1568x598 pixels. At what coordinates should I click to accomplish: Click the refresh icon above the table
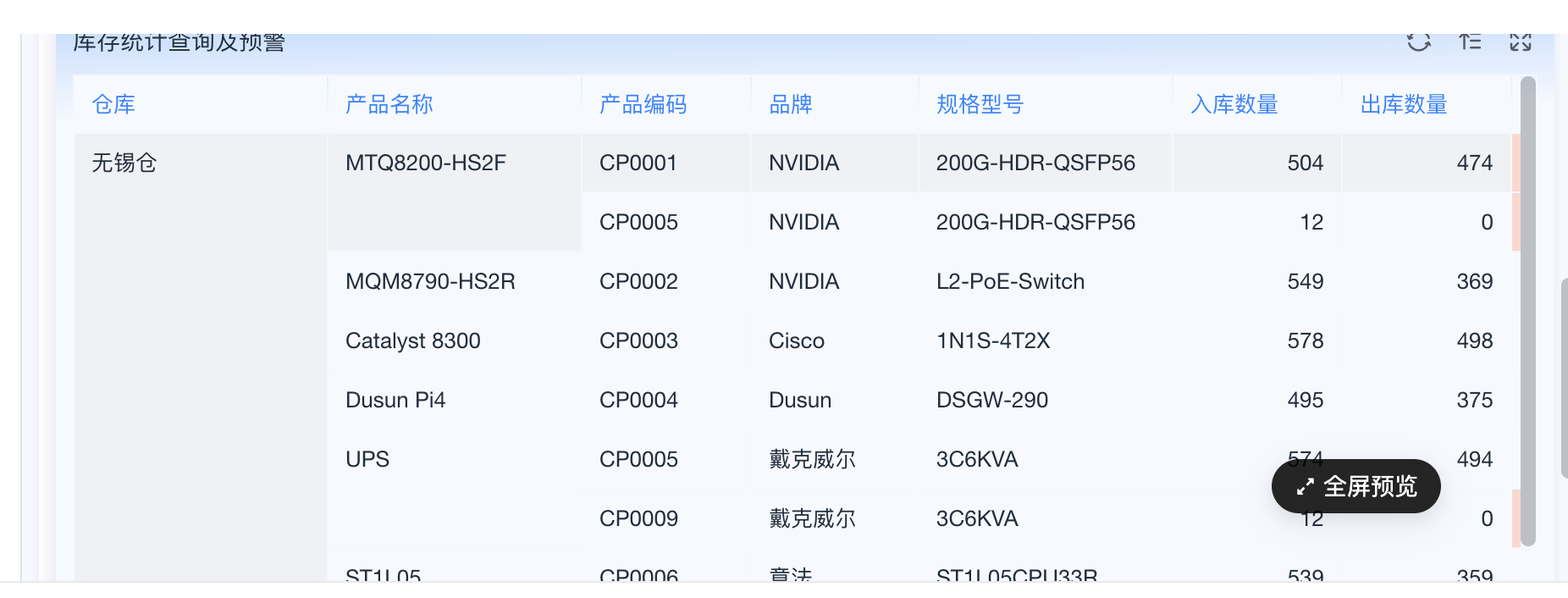point(1418,42)
